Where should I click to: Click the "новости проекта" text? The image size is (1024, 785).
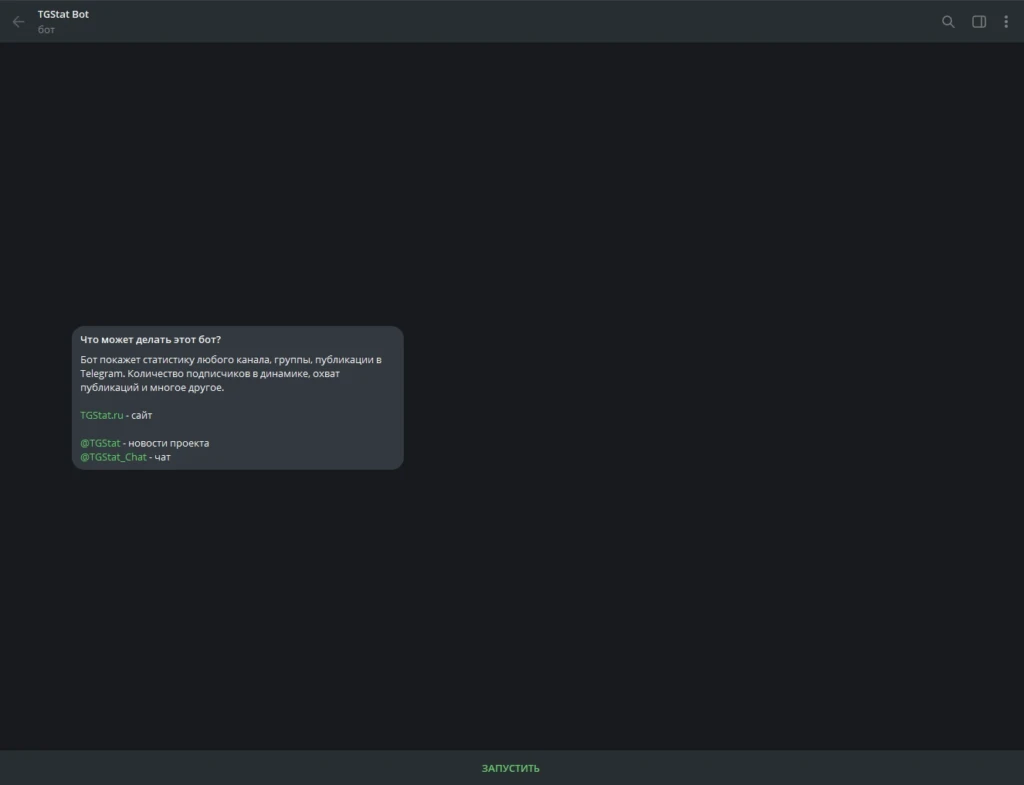pos(168,443)
